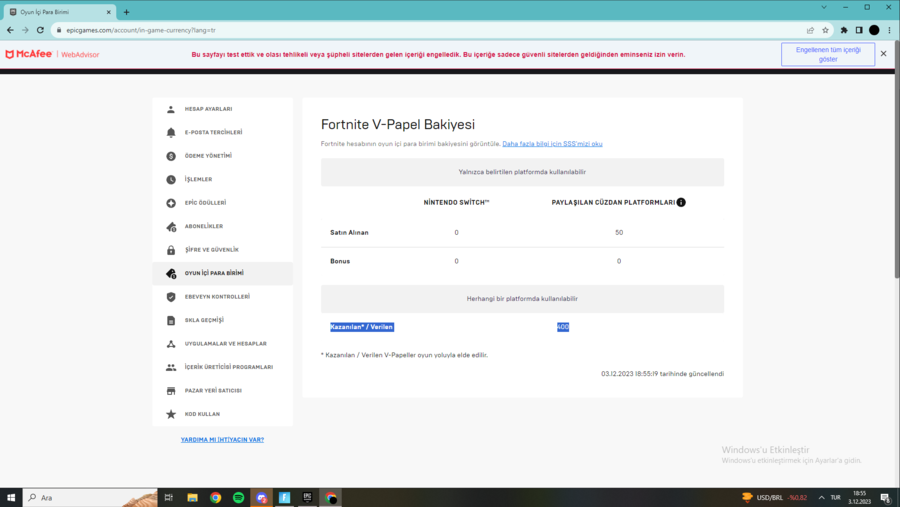
Task: Open browser side panel icon
Action: 859,30
